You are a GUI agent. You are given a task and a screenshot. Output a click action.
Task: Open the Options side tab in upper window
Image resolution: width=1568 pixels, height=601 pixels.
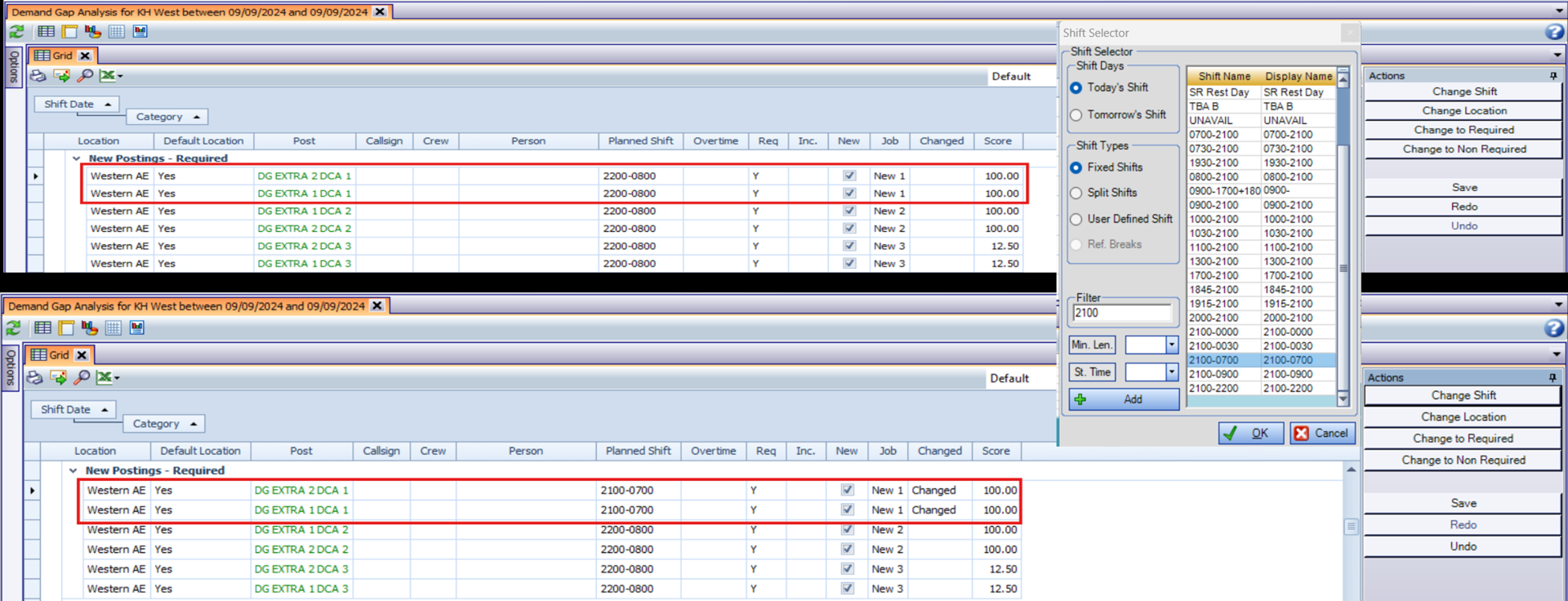14,67
